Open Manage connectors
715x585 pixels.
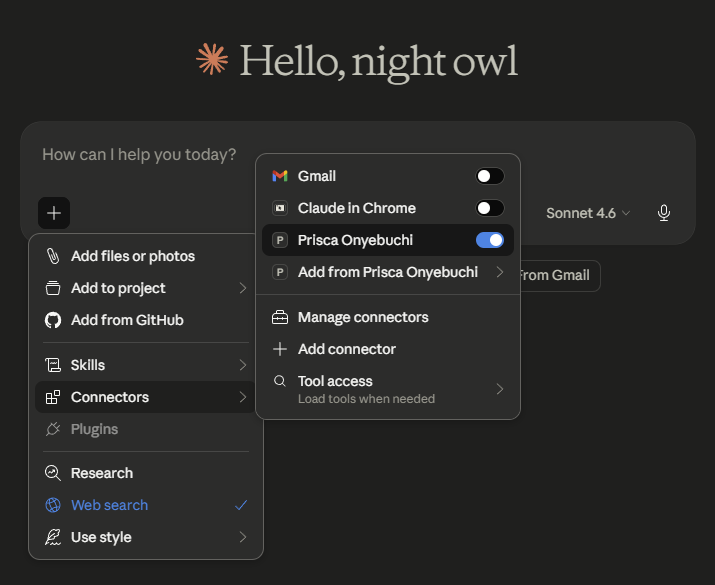(x=388, y=317)
